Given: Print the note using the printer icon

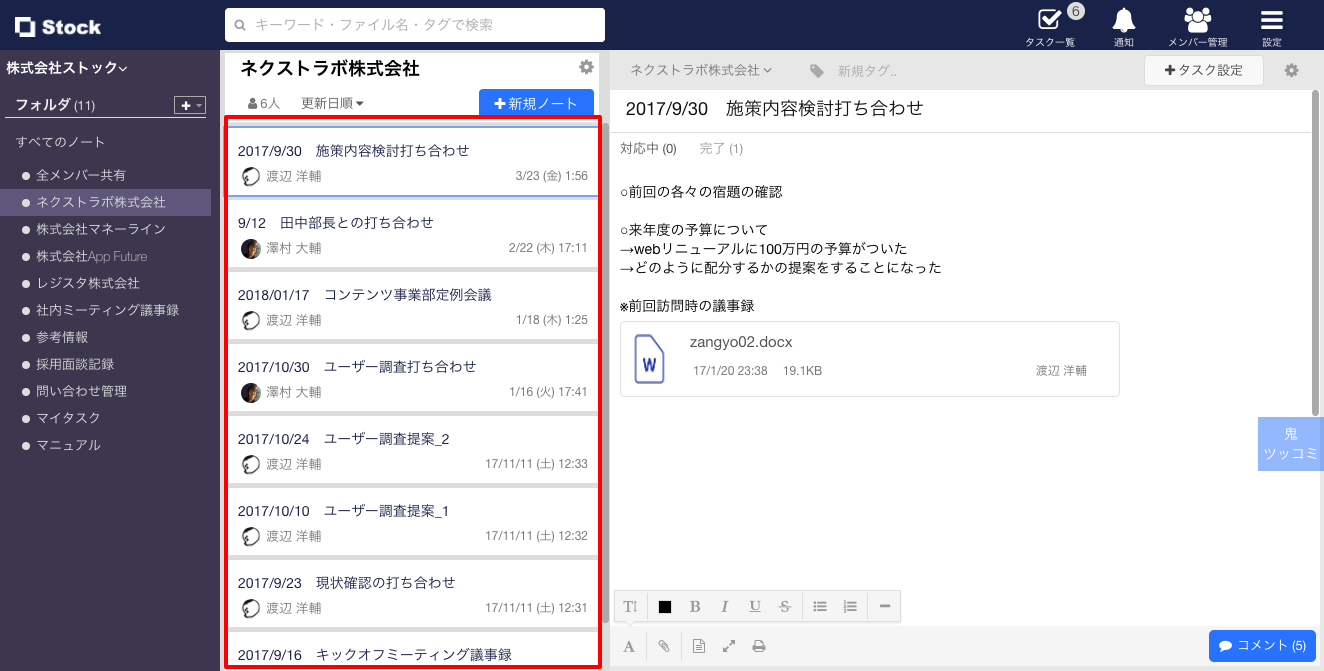Looking at the screenshot, I should coord(759,645).
